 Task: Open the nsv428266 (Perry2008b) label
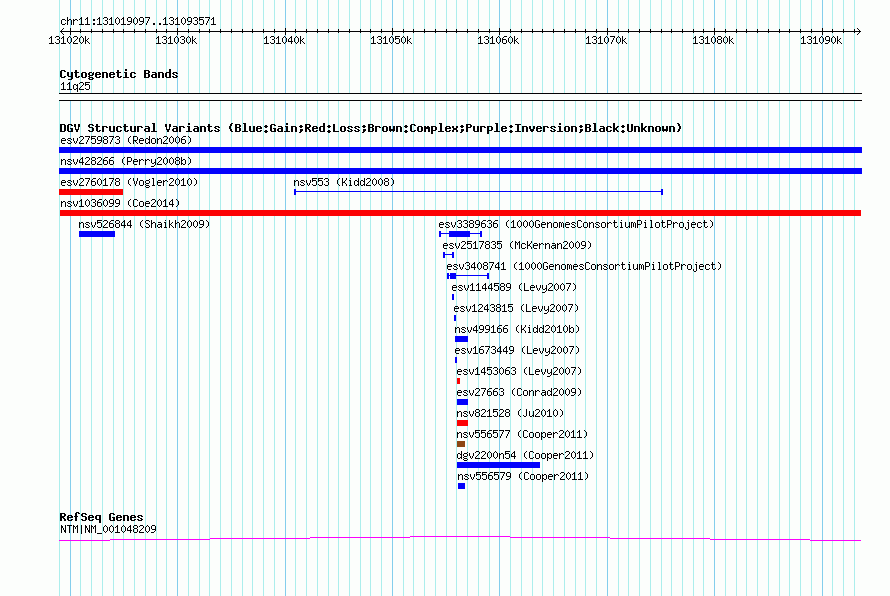pyautogui.click(x=126, y=161)
